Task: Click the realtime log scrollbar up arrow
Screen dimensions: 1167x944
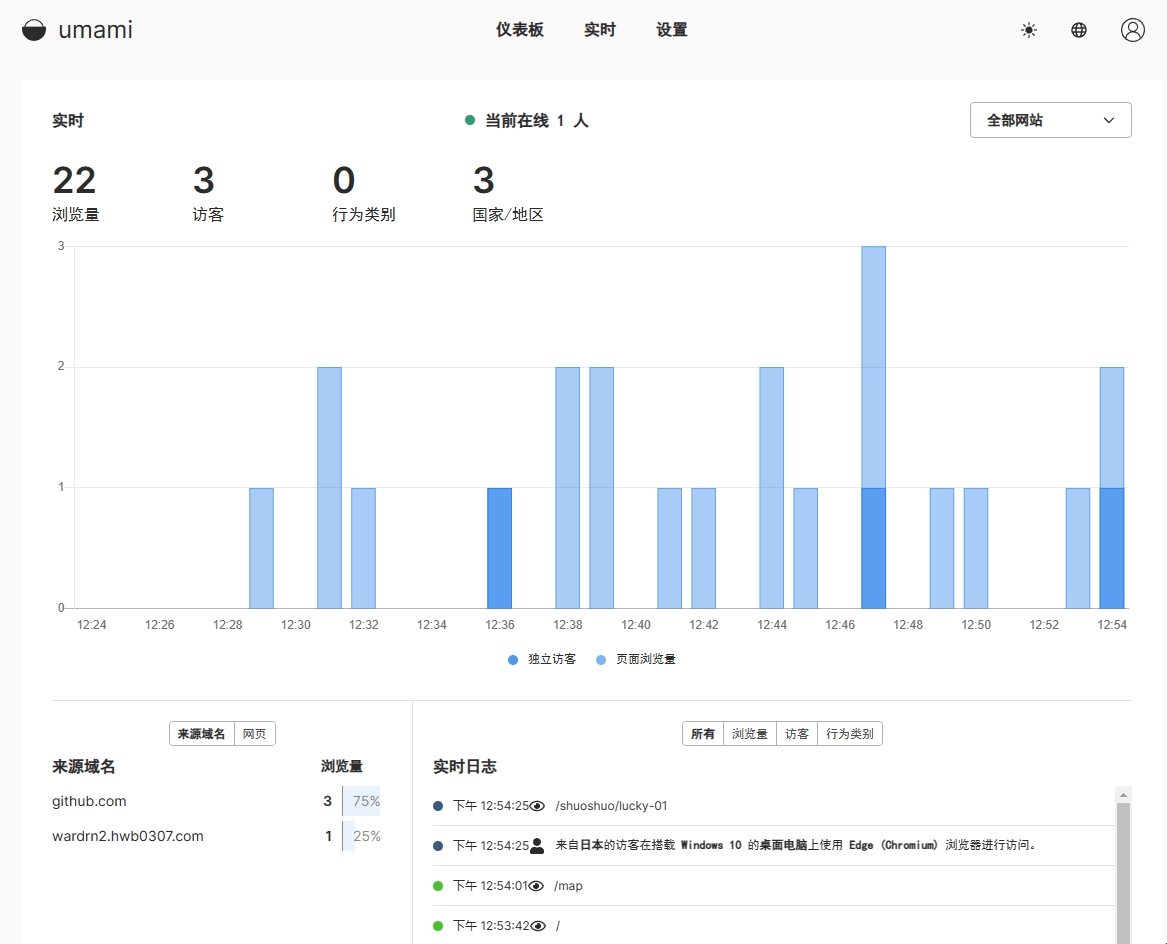Action: [x=1123, y=795]
